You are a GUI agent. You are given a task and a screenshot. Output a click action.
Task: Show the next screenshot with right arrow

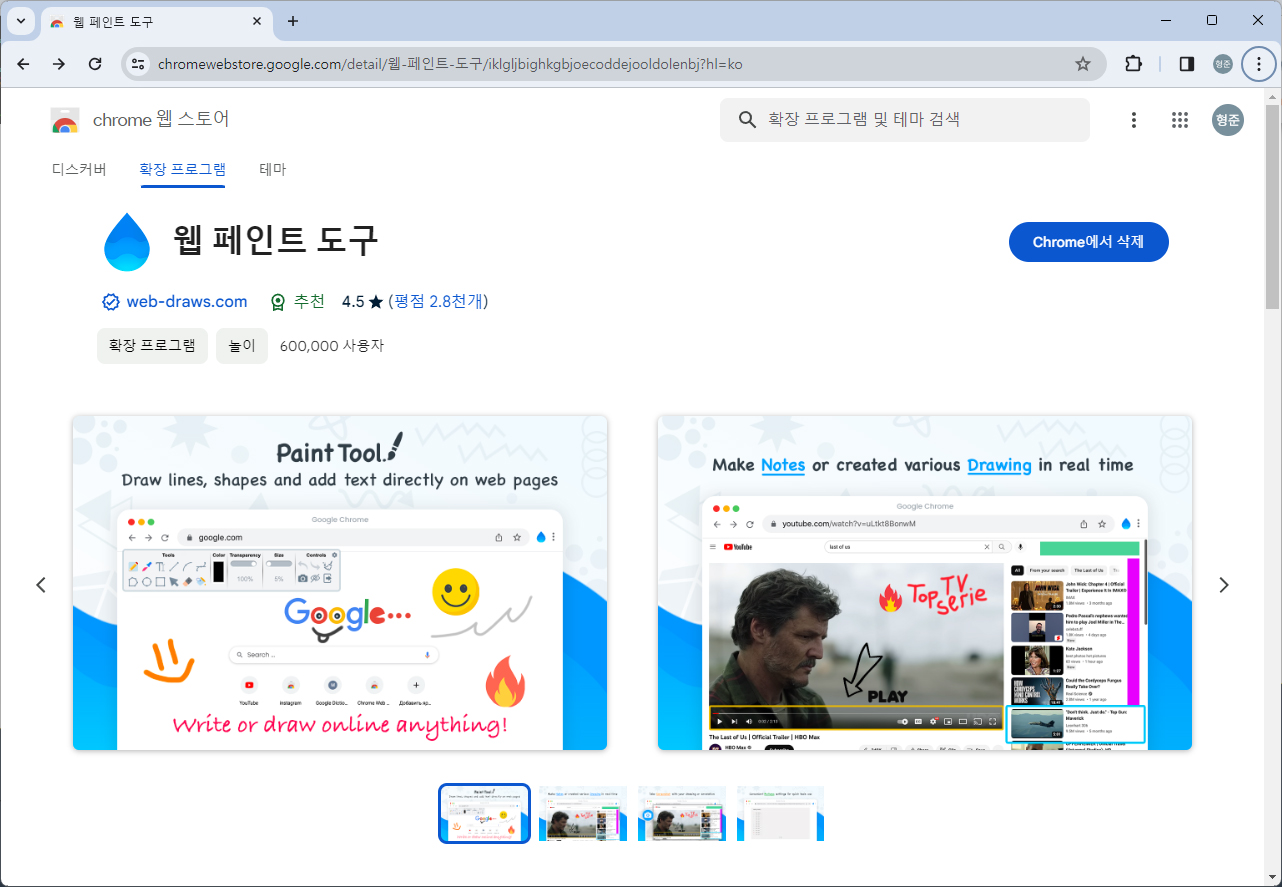coord(1224,585)
